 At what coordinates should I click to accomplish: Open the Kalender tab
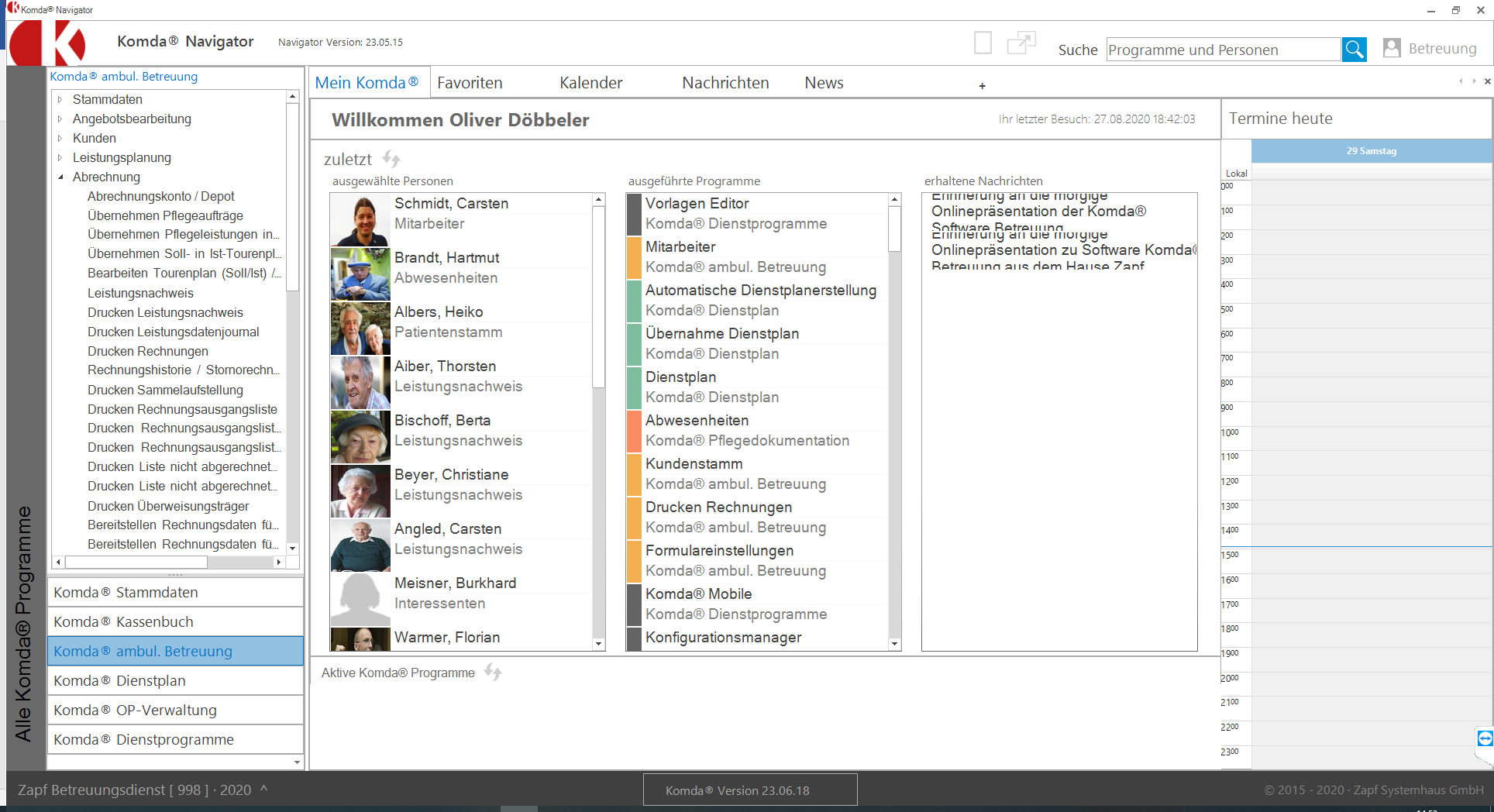590,83
